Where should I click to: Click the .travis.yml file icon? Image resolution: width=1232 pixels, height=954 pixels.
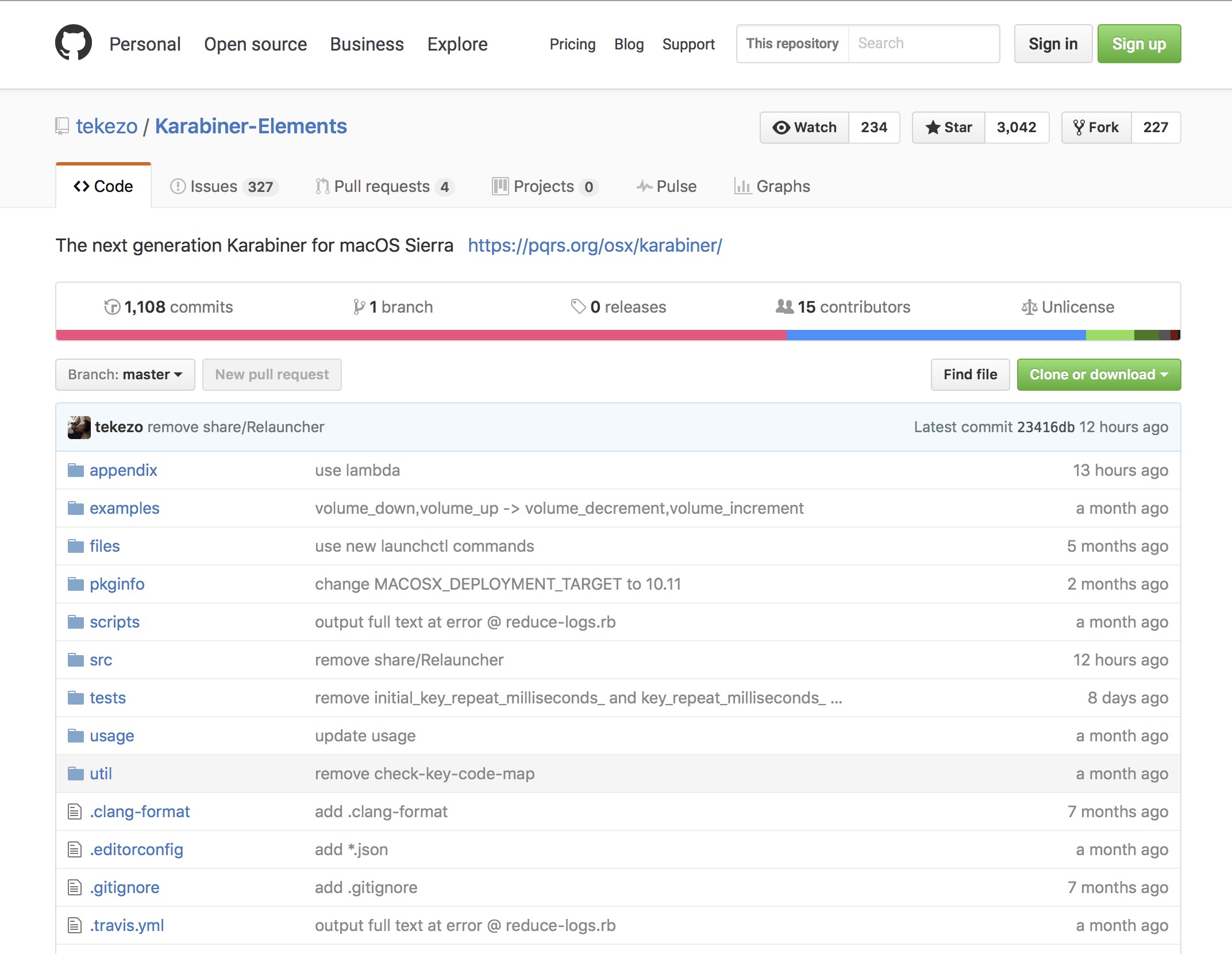(x=75, y=925)
